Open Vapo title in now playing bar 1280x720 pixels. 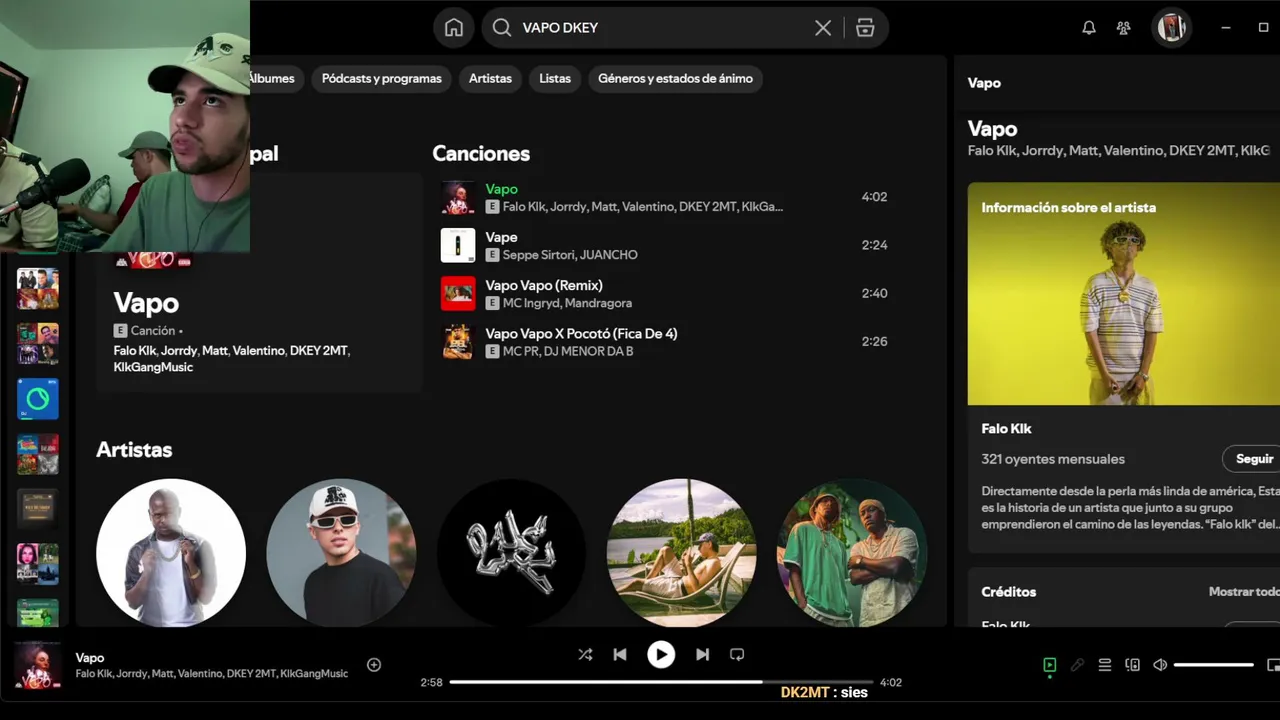(90, 658)
